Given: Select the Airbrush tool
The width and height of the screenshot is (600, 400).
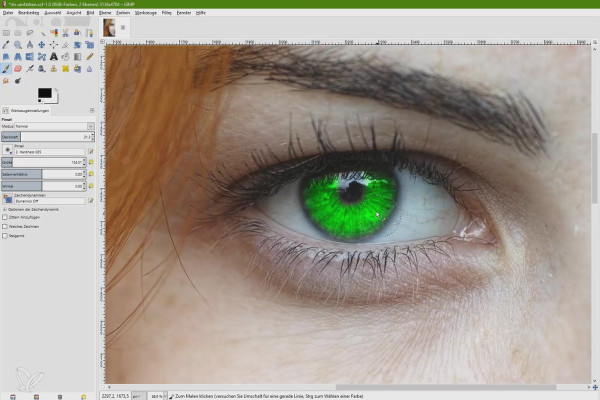Looking at the screenshot, I should coord(30,69).
